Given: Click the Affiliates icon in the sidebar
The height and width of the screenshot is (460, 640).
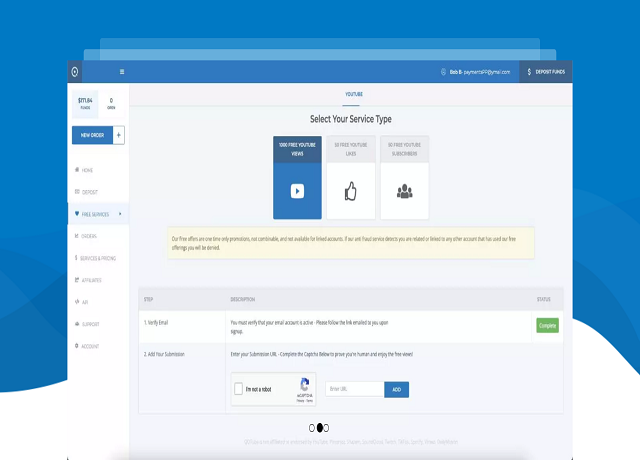Looking at the screenshot, I should (x=77, y=280).
